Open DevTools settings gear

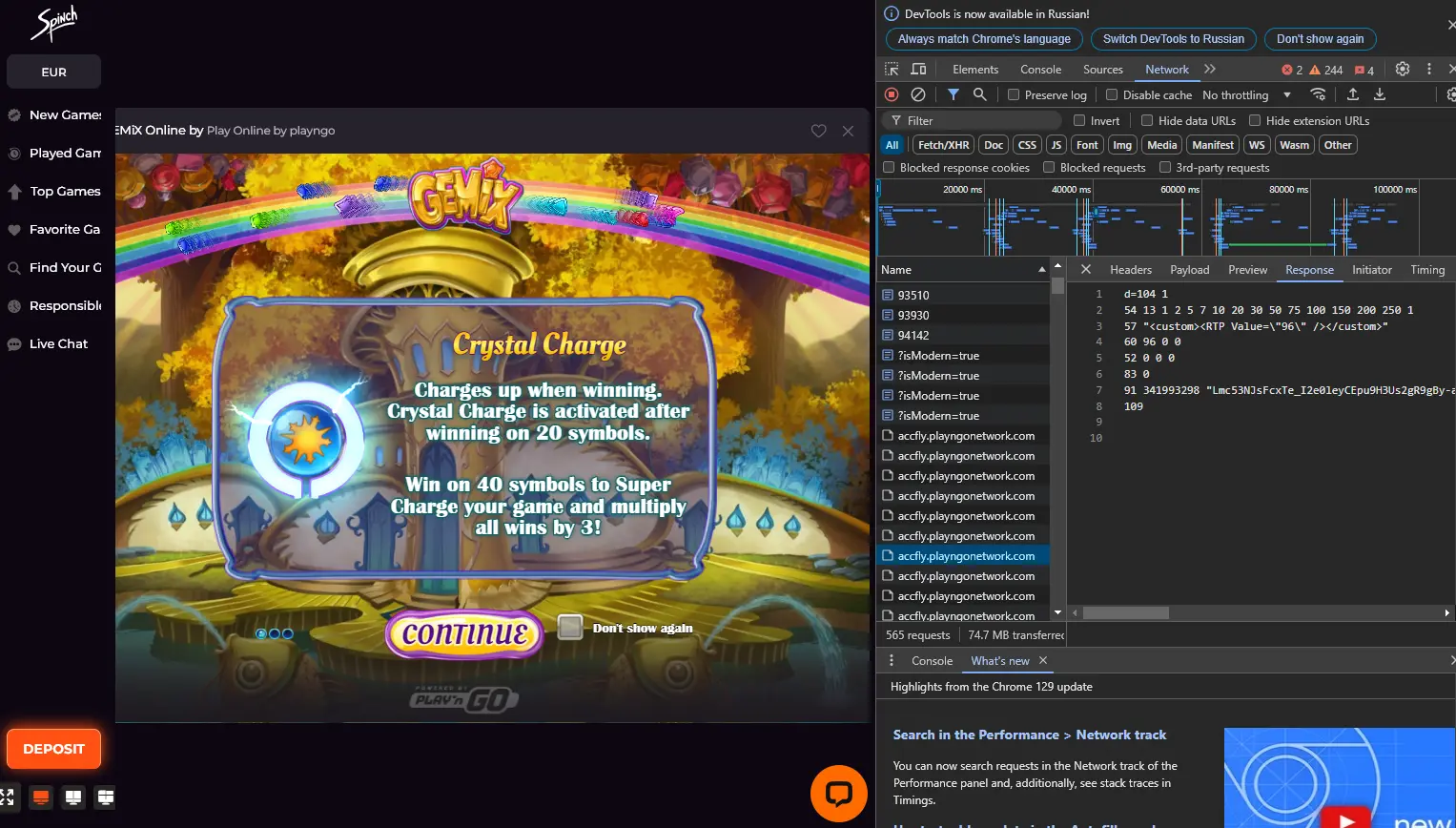click(1402, 69)
